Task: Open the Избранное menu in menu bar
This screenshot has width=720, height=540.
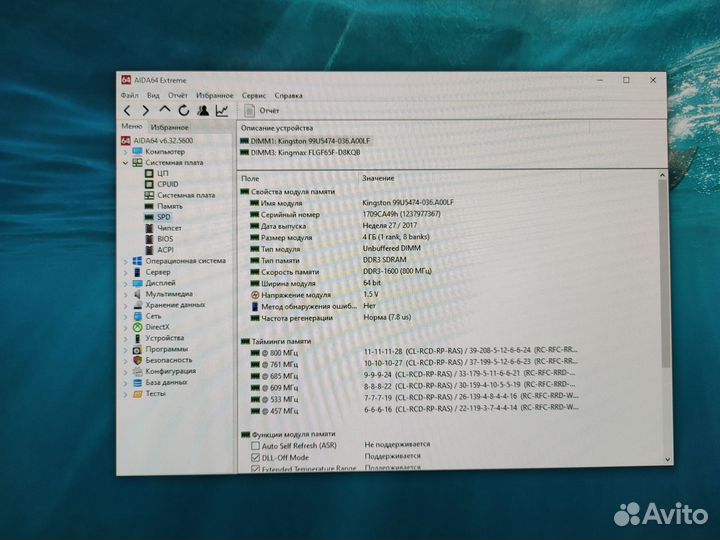Action: (x=214, y=96)
